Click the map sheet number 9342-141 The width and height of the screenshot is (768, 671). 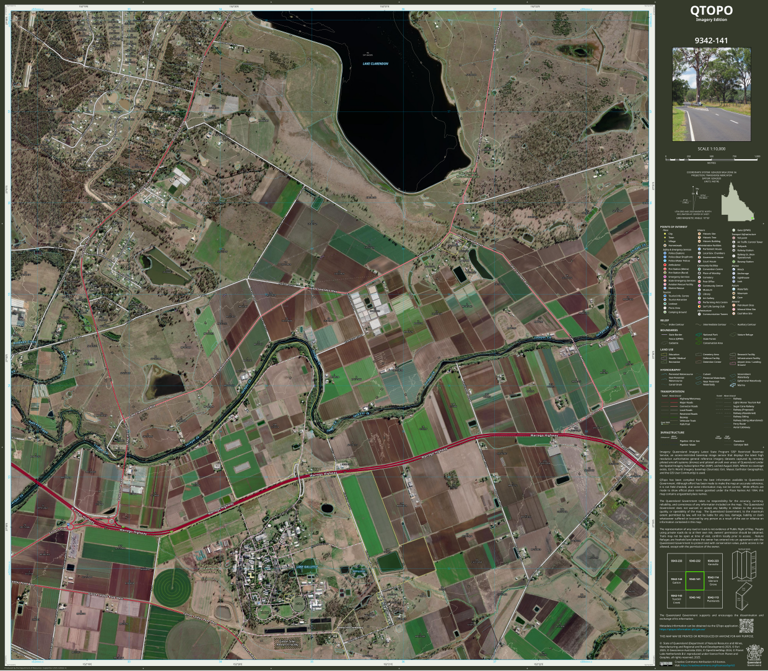pos(711,41)
